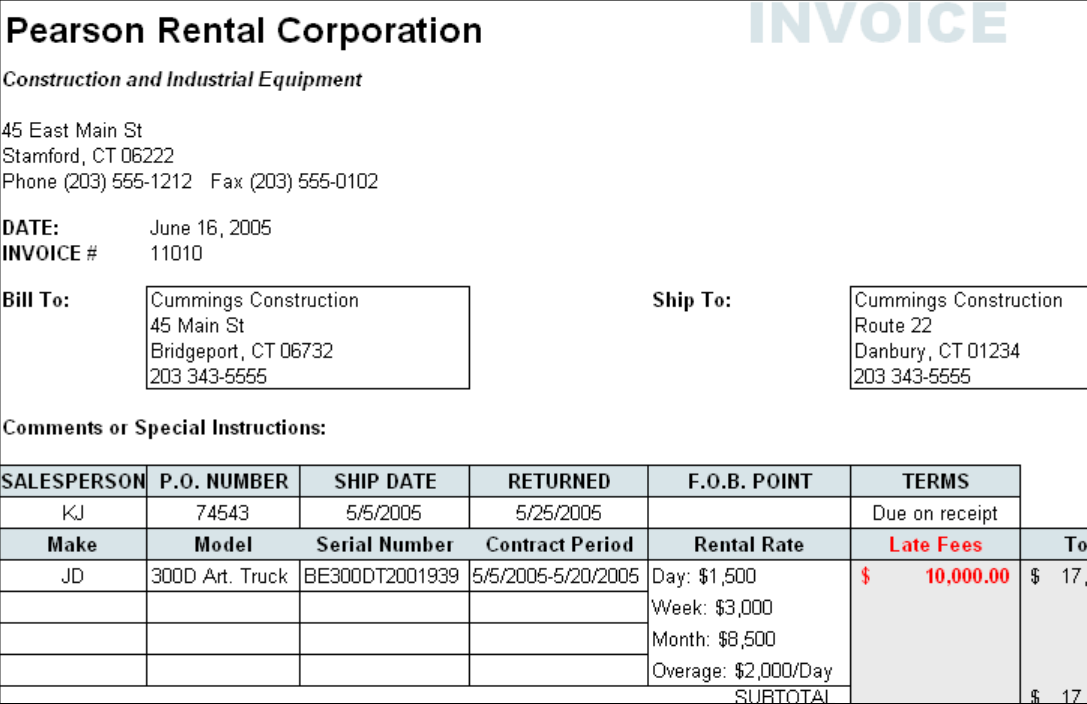The image size is (1087, 704).
Task: Select the P.O. number 74543 cell
Action: pos(223,513)
